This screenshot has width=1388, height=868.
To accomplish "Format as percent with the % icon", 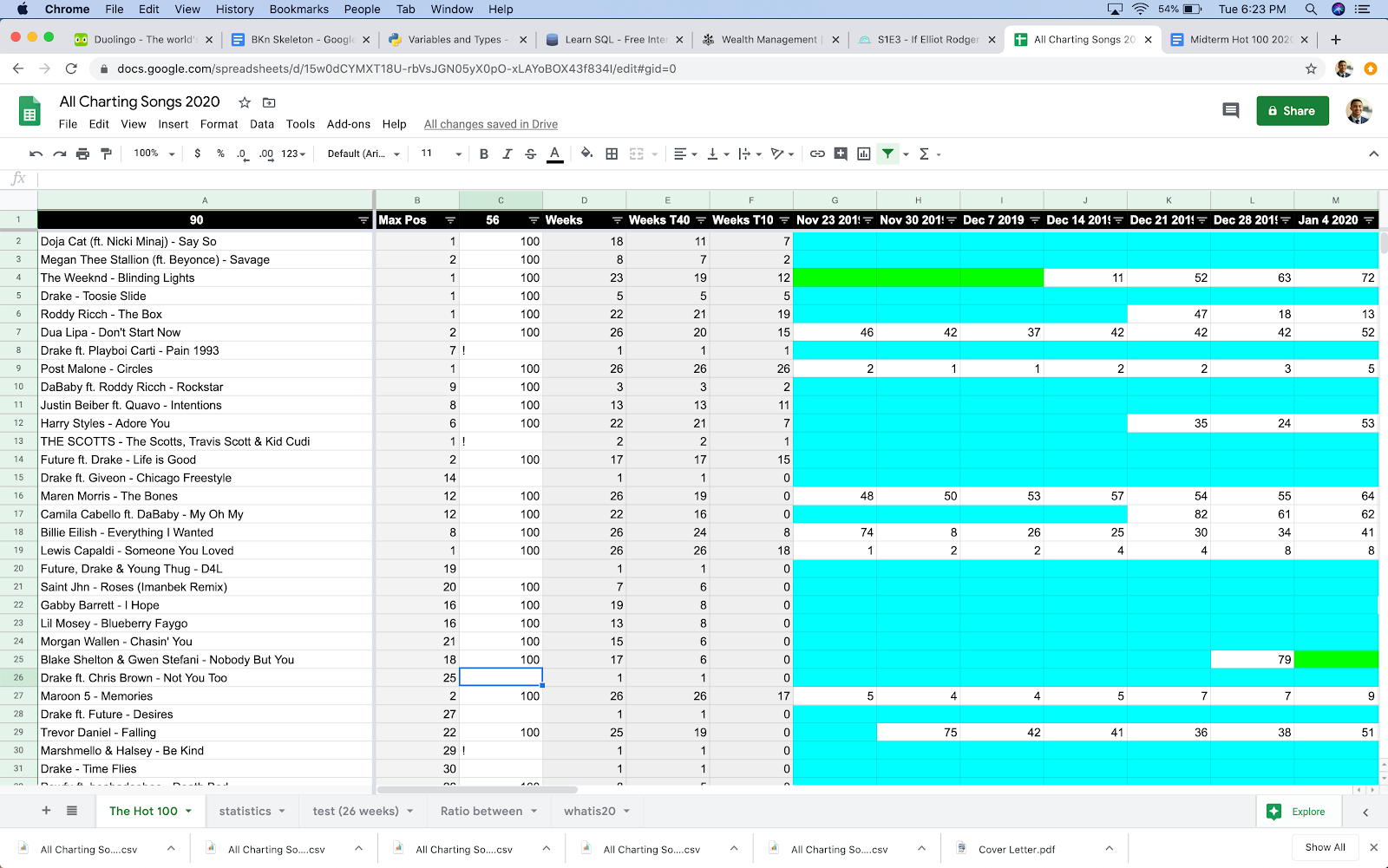I will (220, 153).
